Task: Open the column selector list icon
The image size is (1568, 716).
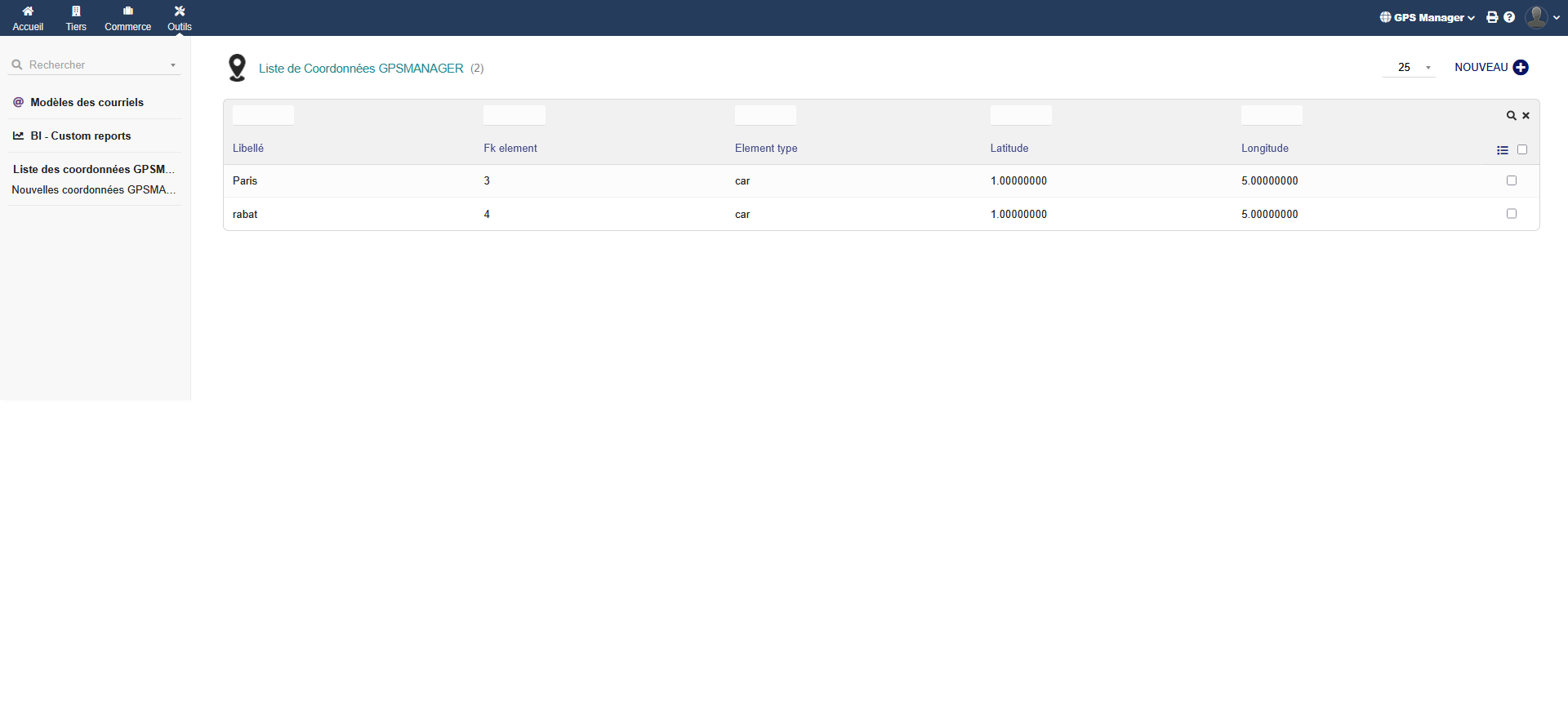Action: 1503,150
